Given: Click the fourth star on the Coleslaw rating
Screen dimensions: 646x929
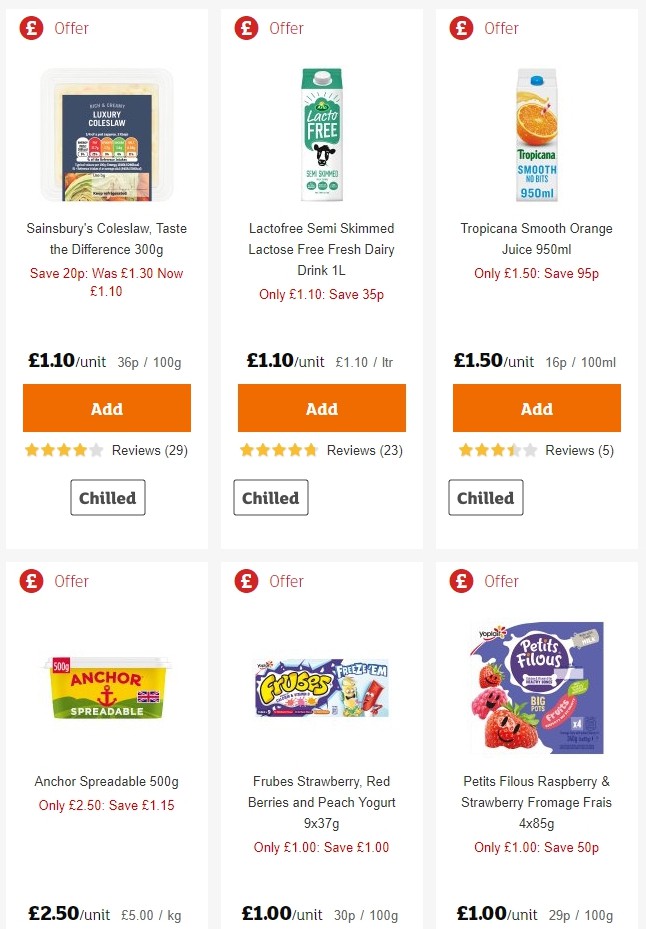Looking at the screenshot, I should pyautogui.click(x=78, y=450).
